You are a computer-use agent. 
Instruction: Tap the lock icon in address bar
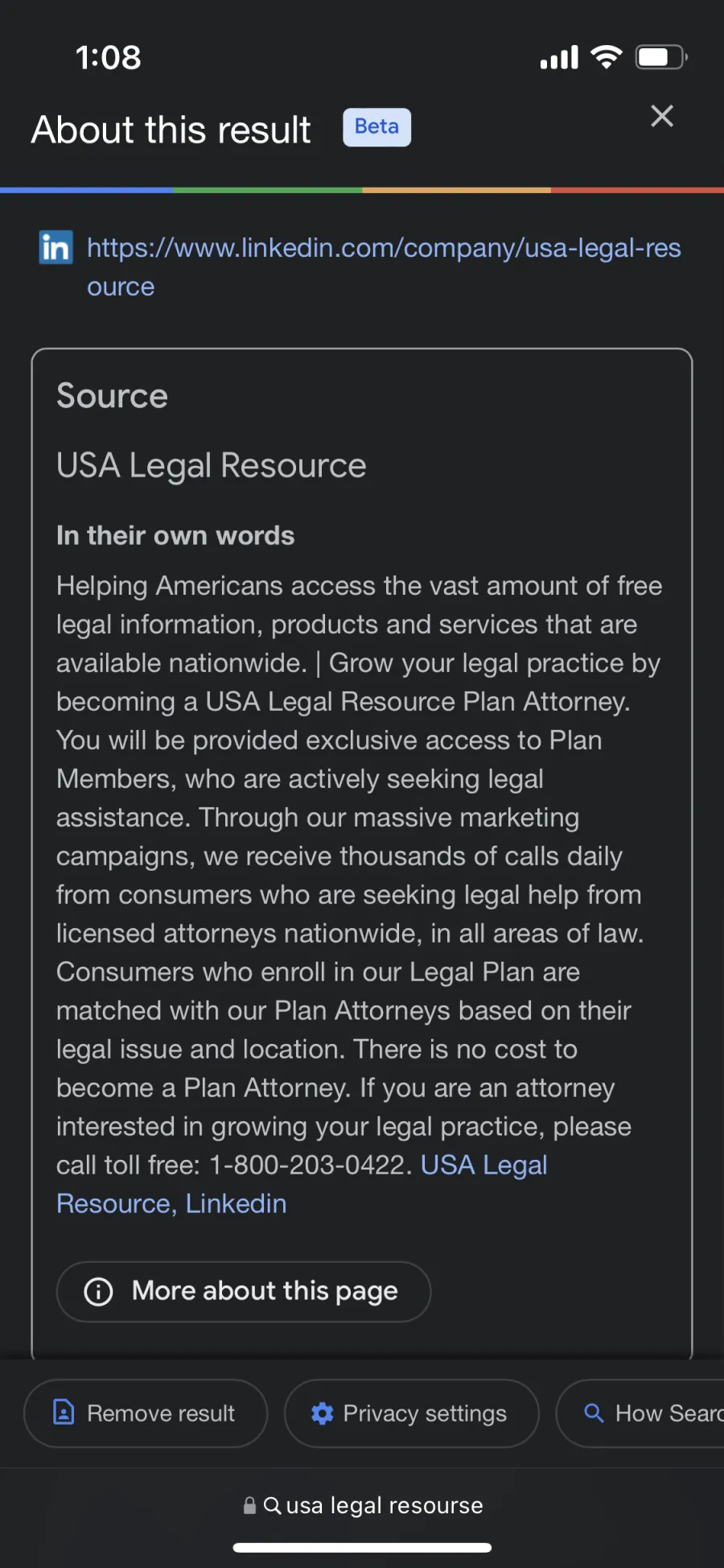coord(250,1505)
